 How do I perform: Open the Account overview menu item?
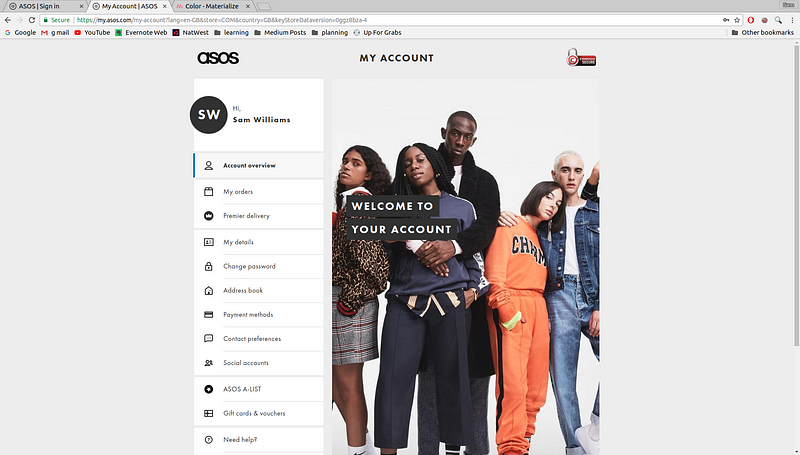[259, 165]
